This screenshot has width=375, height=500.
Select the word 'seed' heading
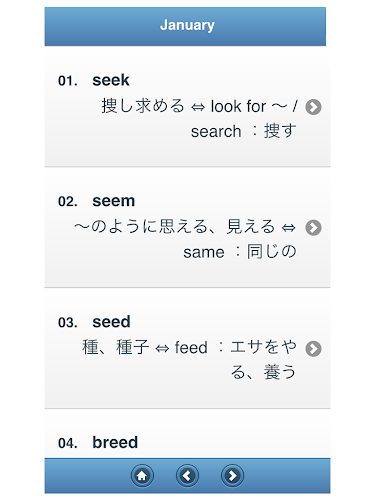[111, 322]
